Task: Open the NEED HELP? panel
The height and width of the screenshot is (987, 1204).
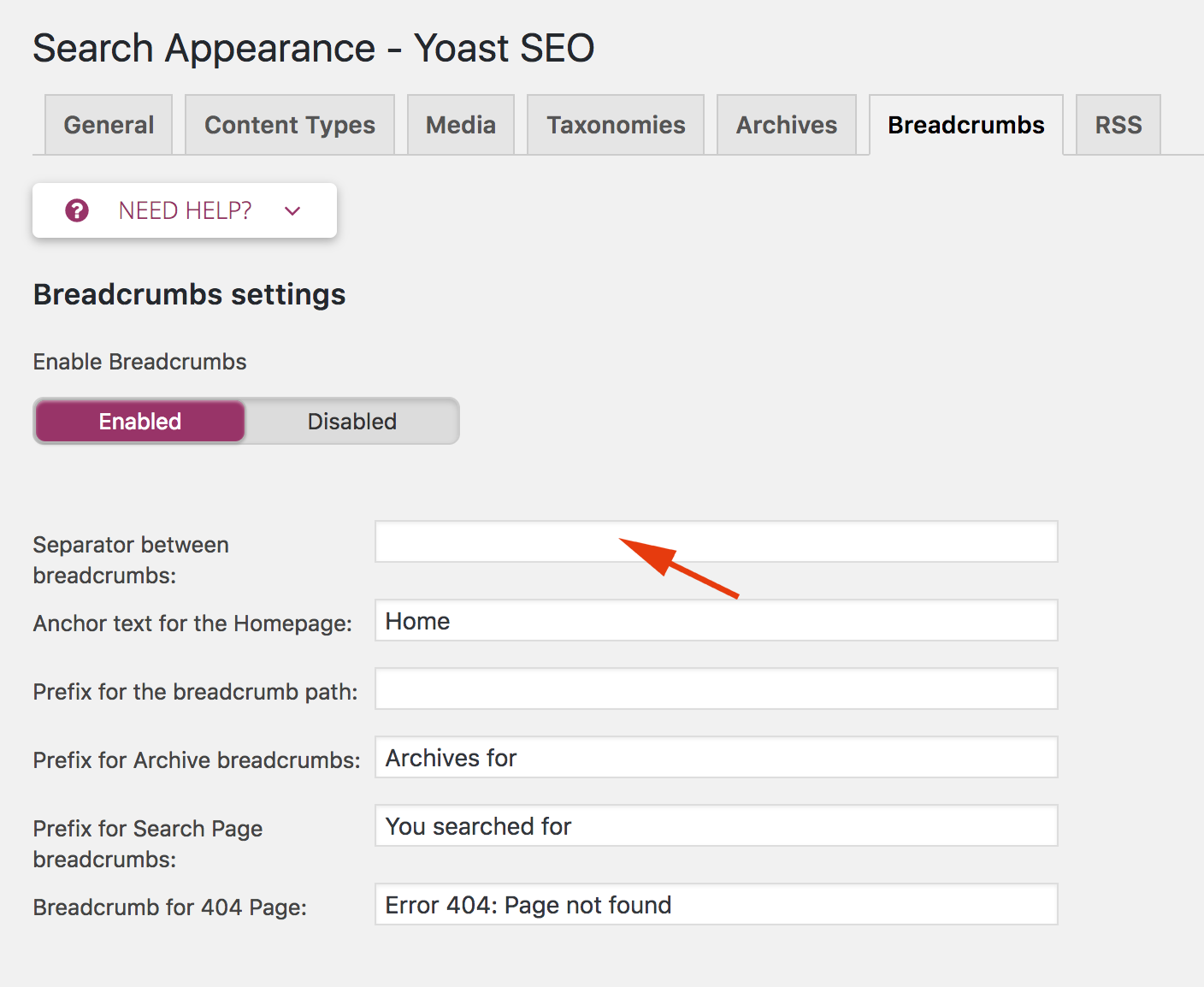Action: [x=185, y=210]
